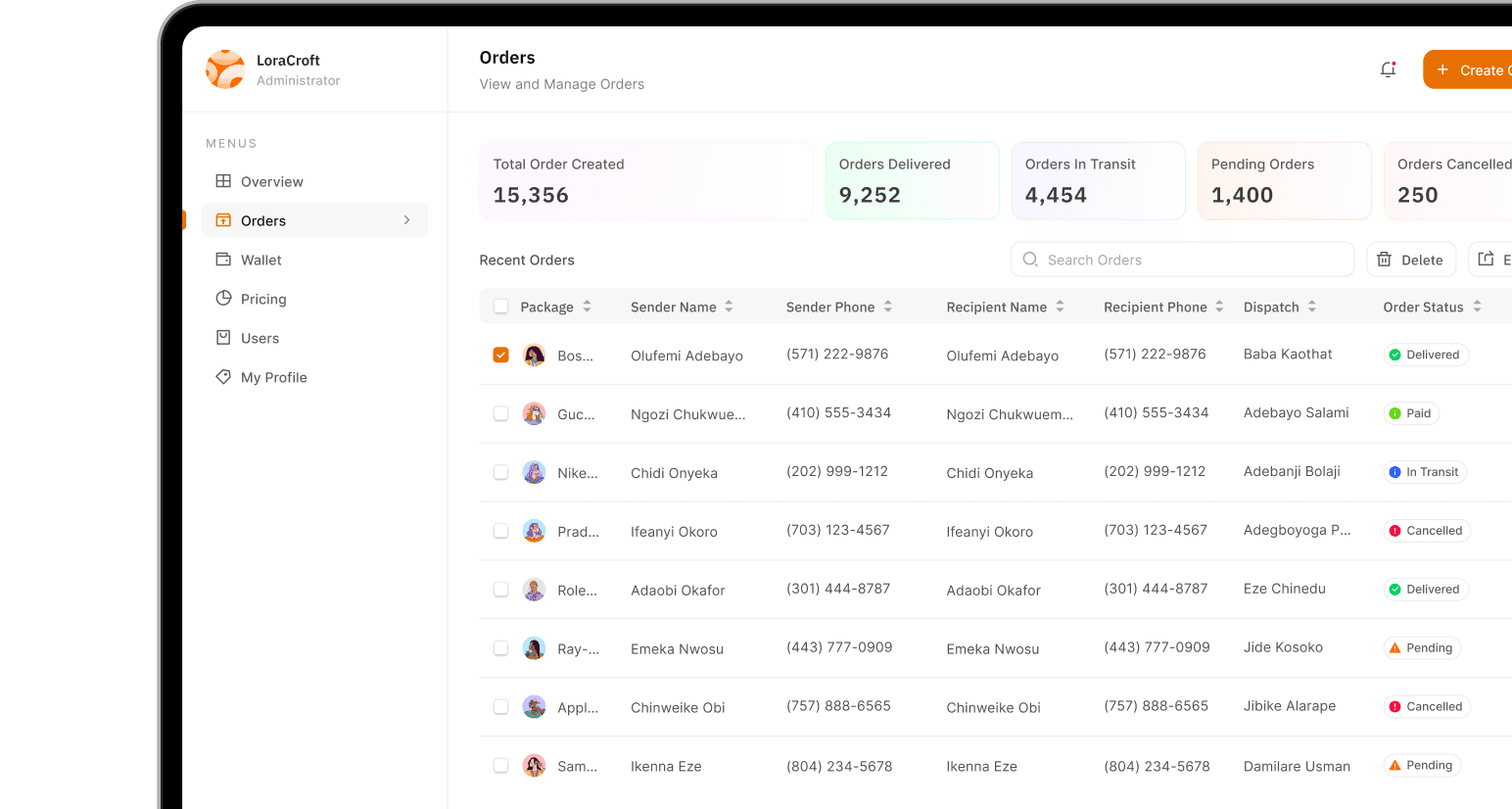The width and height of the screenshot is (1512, 809).
Task: Uncheck the selected Olufemi Adebayo order row
Action: coord(500,355)
